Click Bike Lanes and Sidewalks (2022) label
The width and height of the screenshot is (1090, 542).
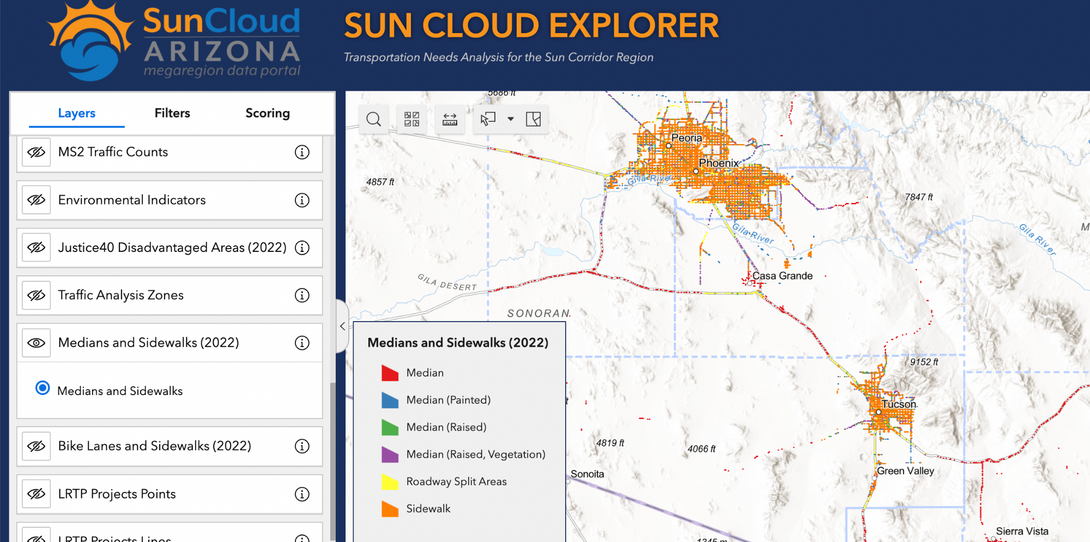(x=154, y=446)
